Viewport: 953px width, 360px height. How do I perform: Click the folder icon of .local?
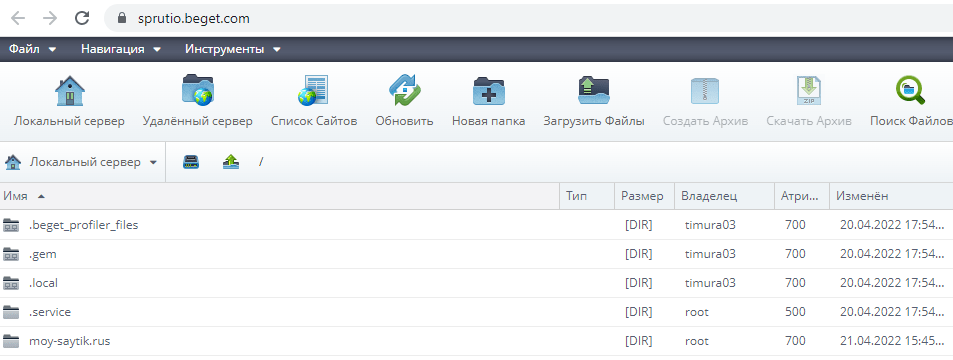click(11, 283)
